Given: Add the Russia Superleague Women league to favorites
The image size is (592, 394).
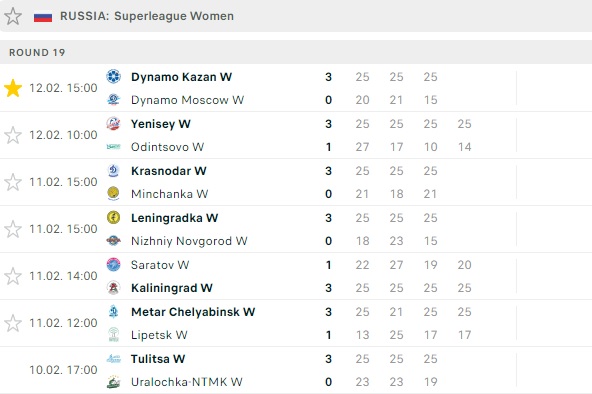Looking at the screenshot, I should pyautogui.click(x=13, y=16).
